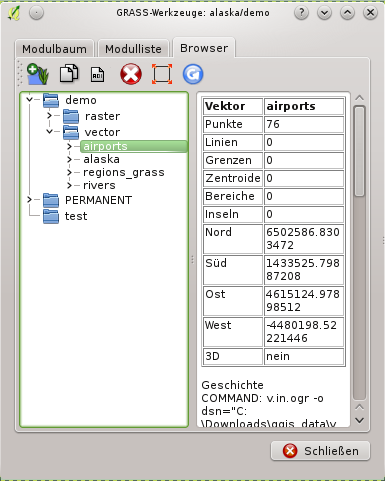Viewport: 385px width, 481px height.
Task: Select the raster folder label
Action: [102, 116]
